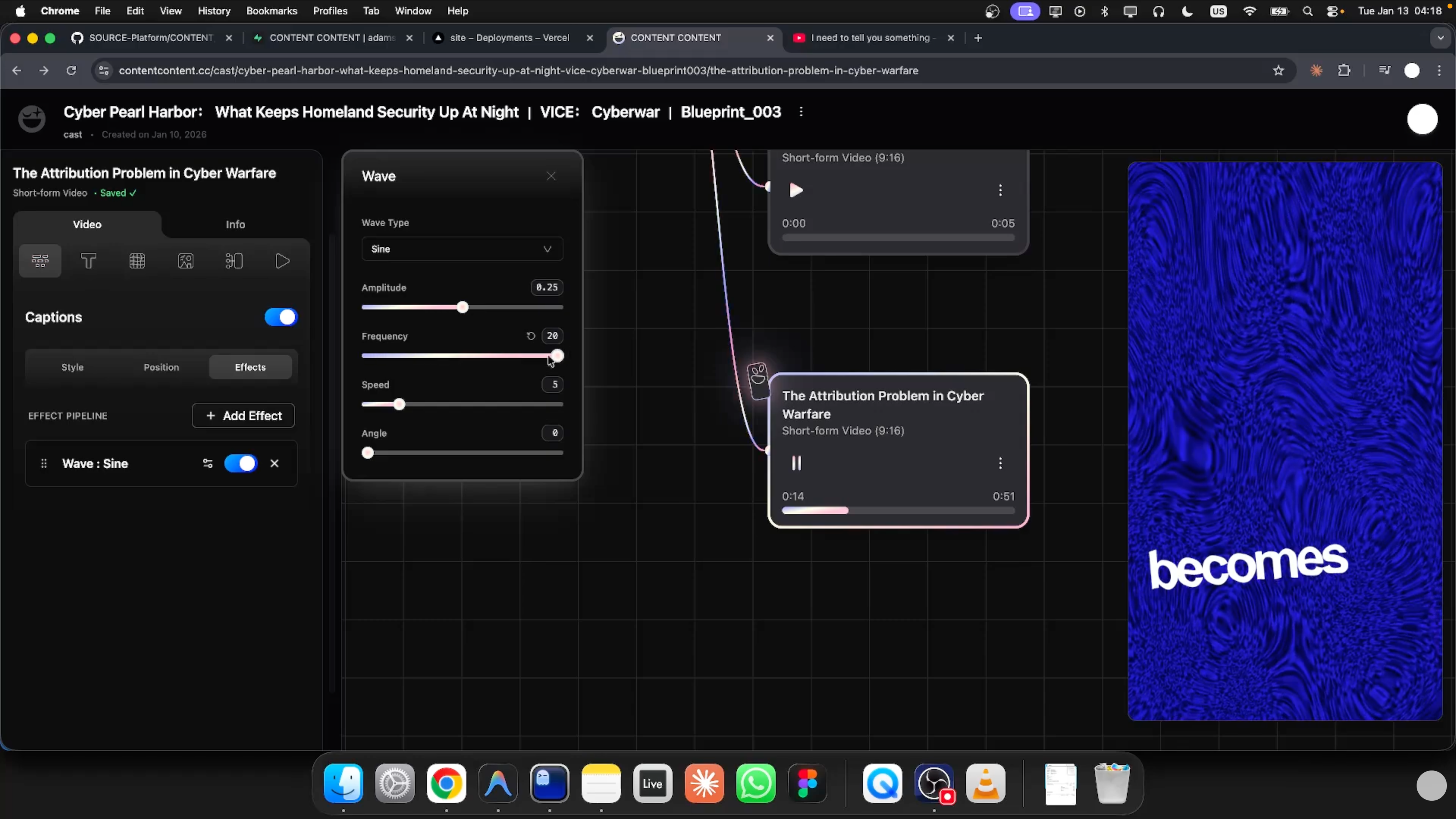
Task: Pause the Attribution Problem video playback
Action: [796, 463]
